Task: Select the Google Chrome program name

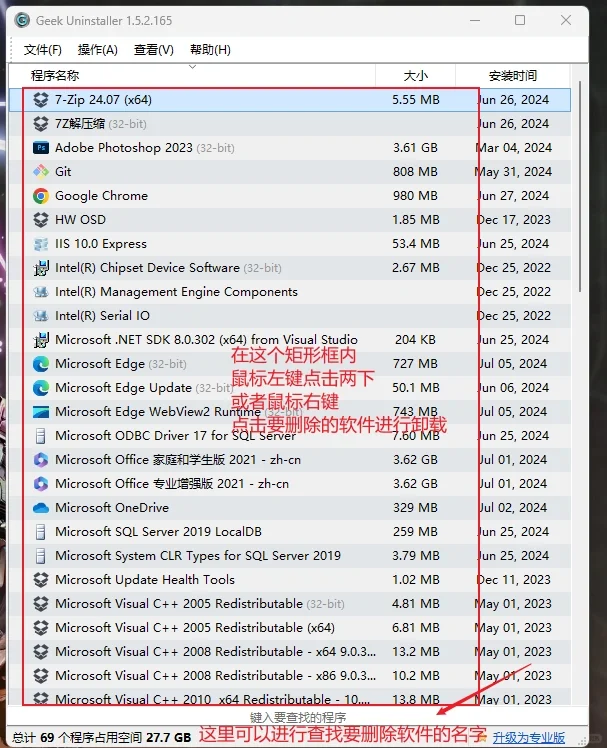Action: (101, 196)
